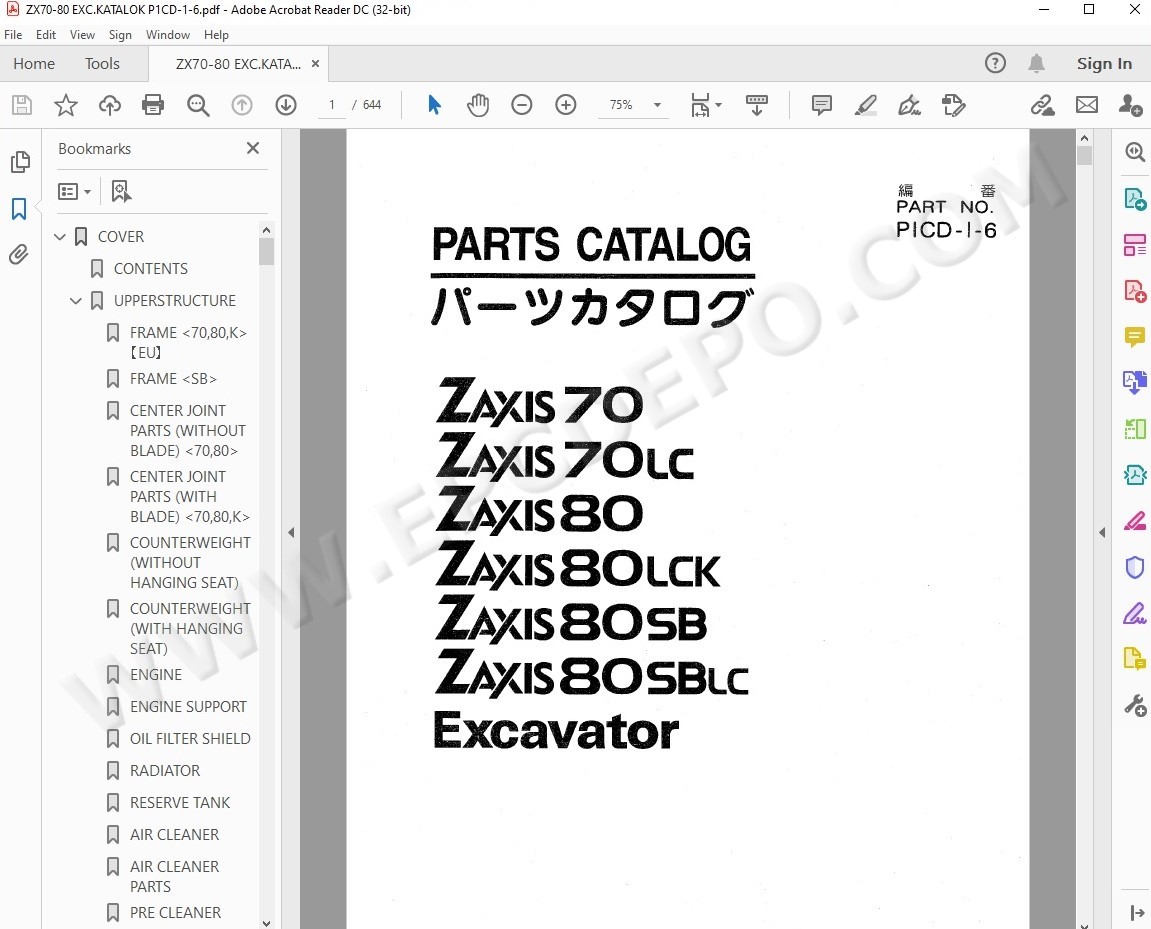This screenshot has width=1151, height=929.
Task: Toggle the Bookmarks panel icon
Action: 19,208
